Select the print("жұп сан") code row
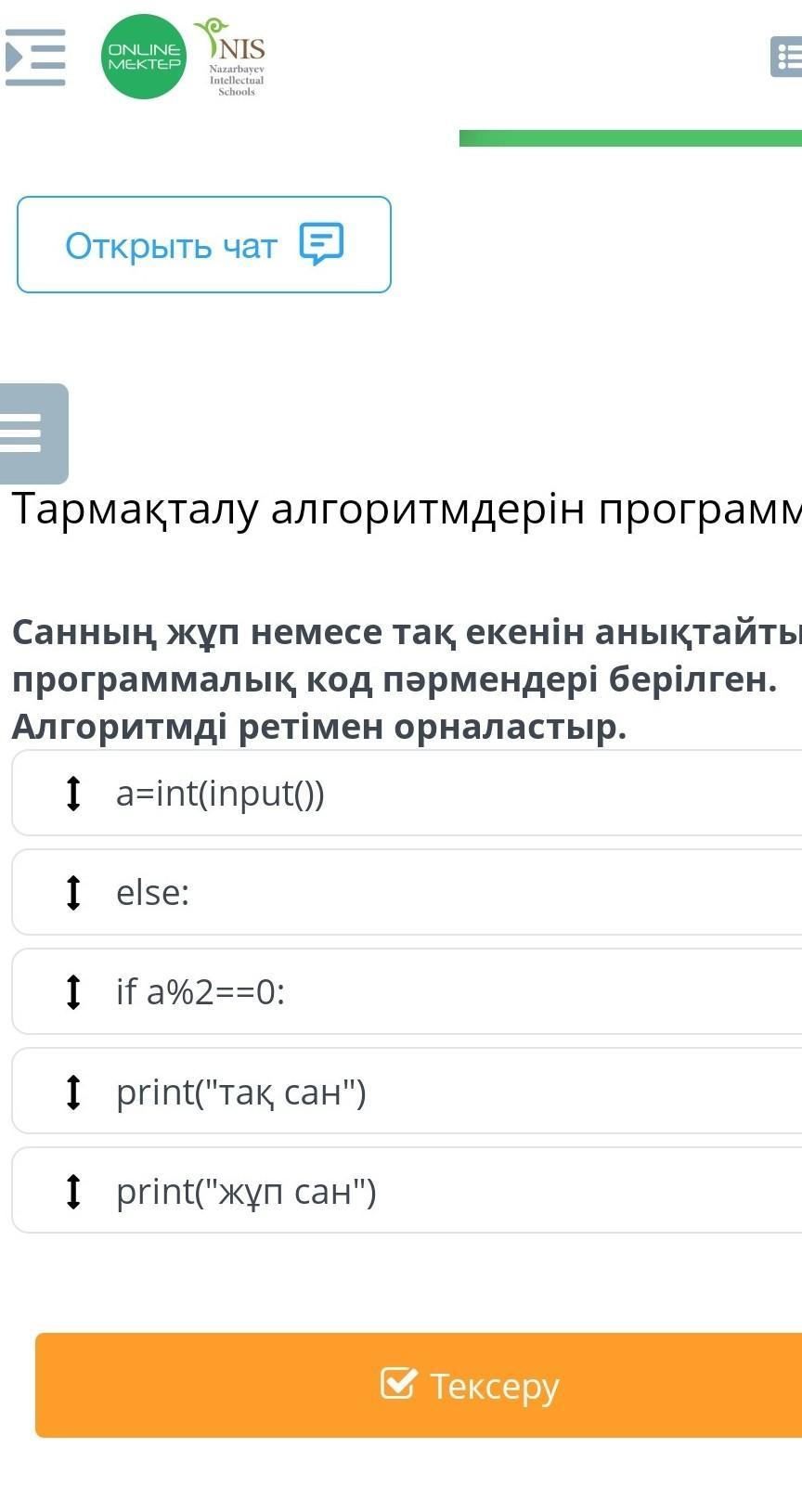The width and height of the screenshot is (802, 1512). [x=407, y=1191]
